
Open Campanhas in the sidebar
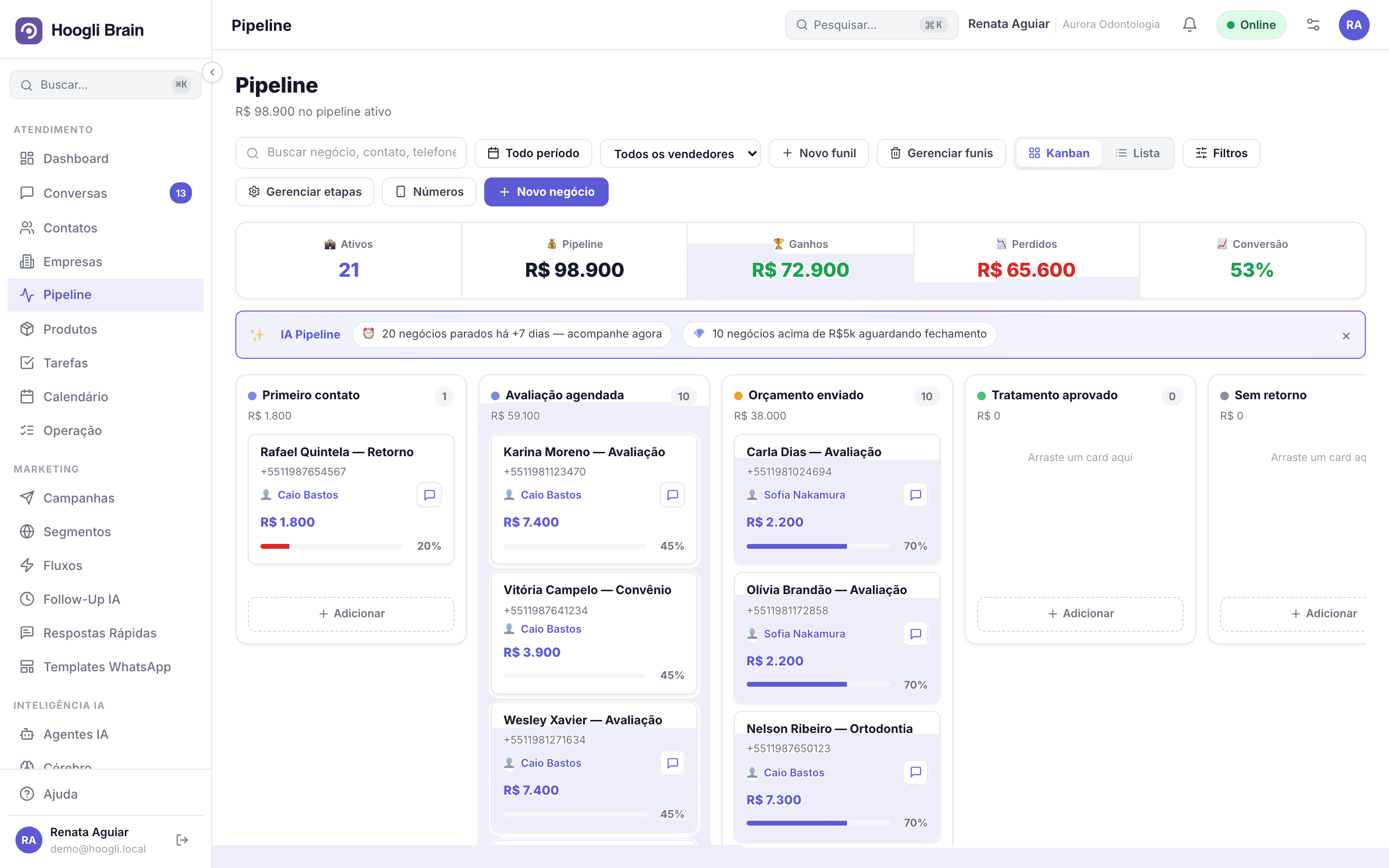pos(106,498)
